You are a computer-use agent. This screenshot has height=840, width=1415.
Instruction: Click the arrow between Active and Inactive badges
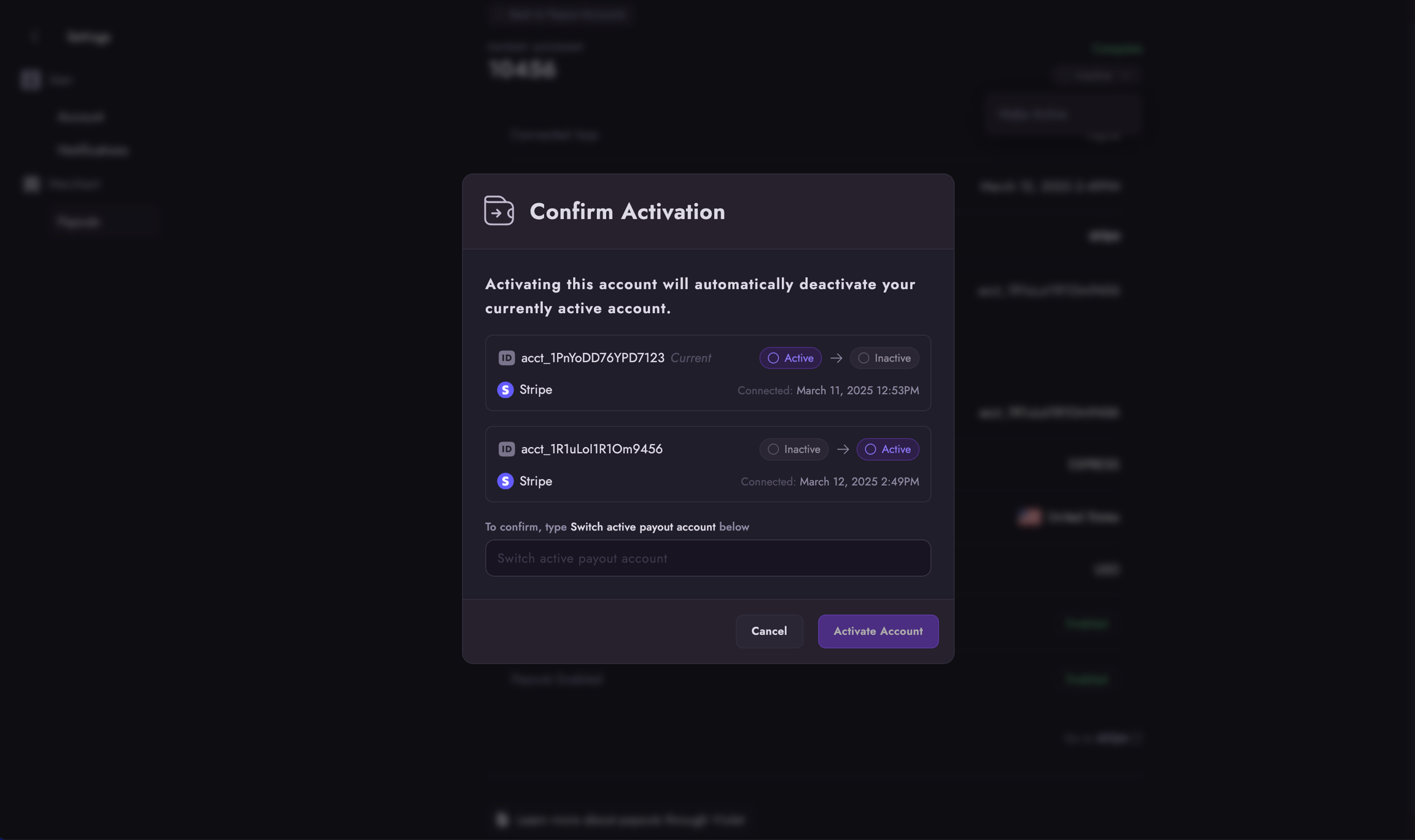tap(836, 358)
